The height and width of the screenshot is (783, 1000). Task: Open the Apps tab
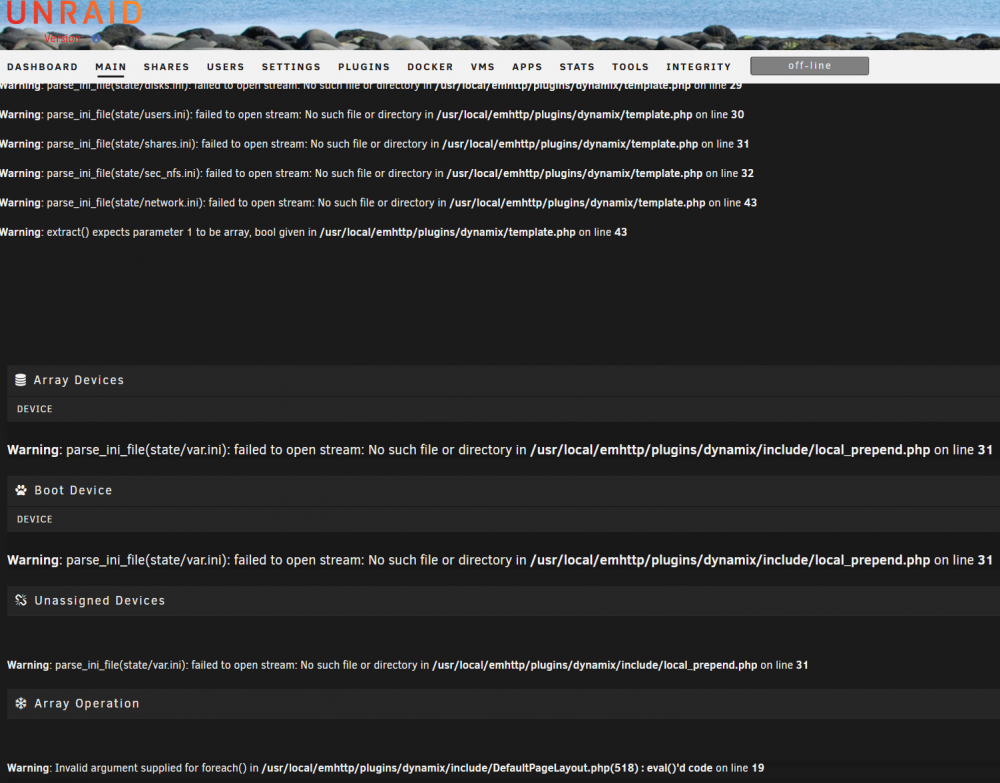pyautogui.click(x=527, y=67)
